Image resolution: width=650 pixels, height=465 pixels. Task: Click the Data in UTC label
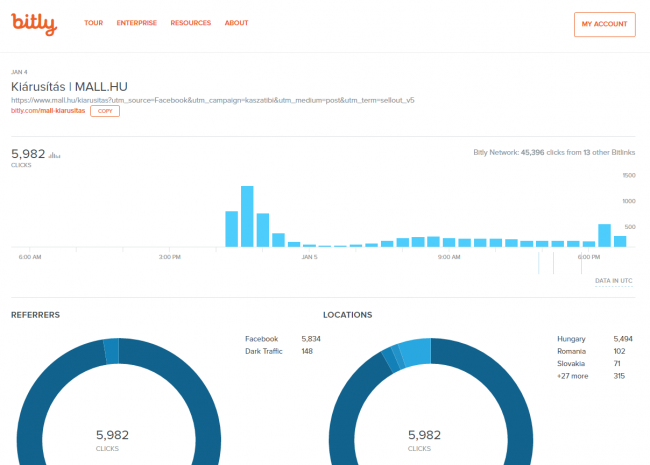coord(614,281)
